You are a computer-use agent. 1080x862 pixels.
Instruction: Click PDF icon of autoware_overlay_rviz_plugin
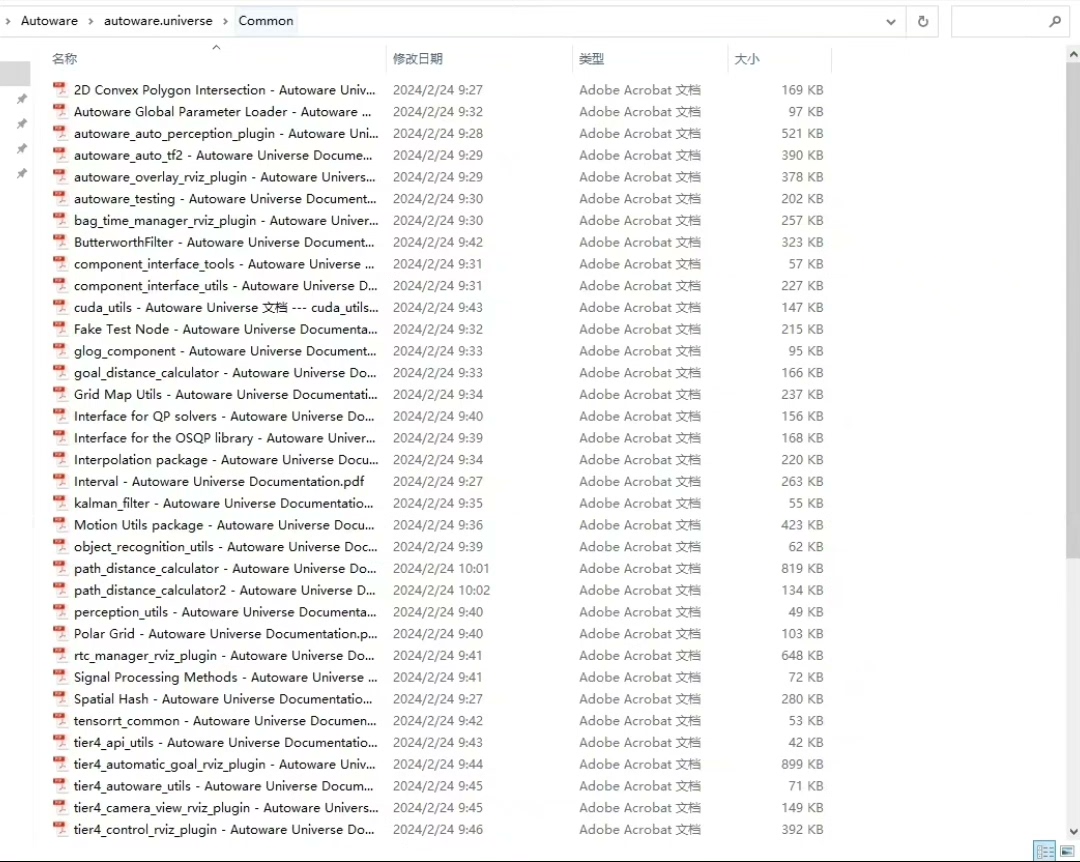(61, 176)
